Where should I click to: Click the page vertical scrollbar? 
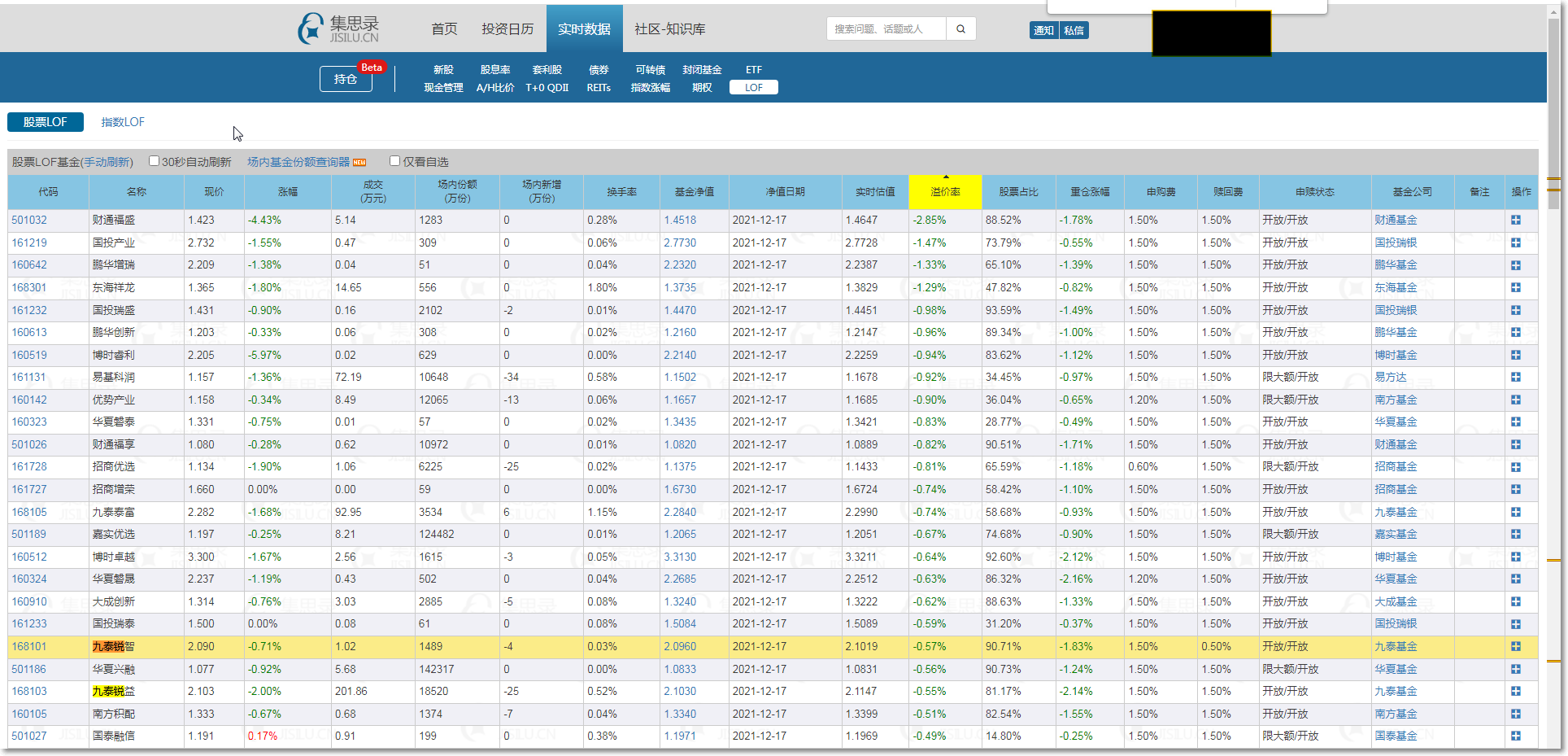(x=1554, y=407)
